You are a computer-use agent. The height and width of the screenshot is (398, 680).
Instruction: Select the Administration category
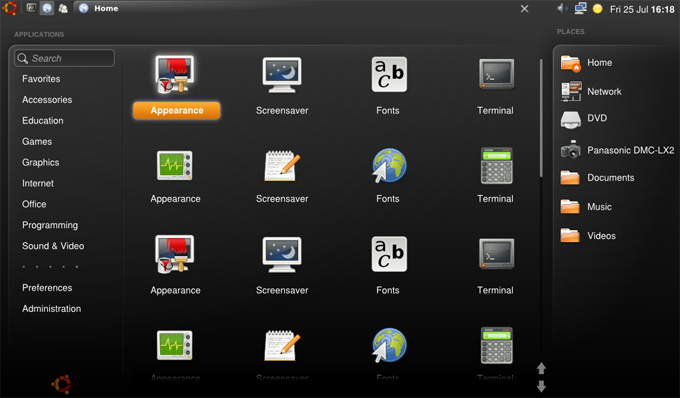pos(52,309)
